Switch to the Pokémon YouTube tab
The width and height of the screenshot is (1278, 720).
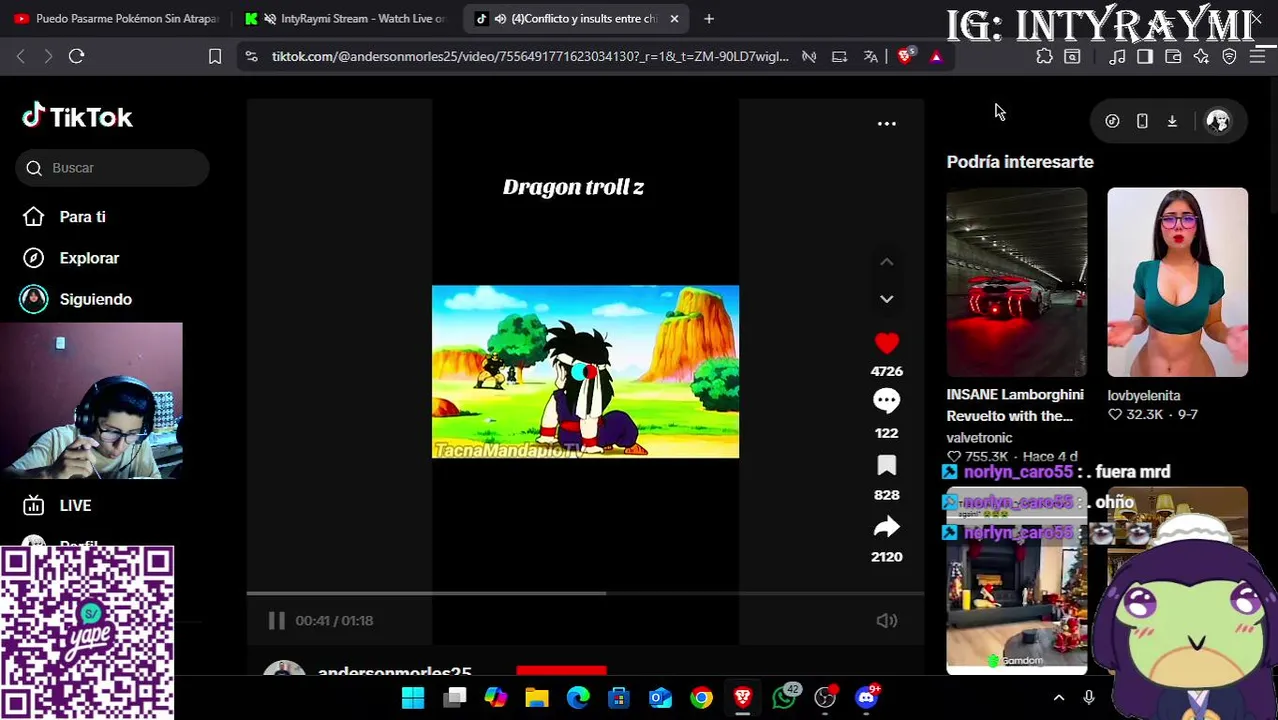click(116, 19)
